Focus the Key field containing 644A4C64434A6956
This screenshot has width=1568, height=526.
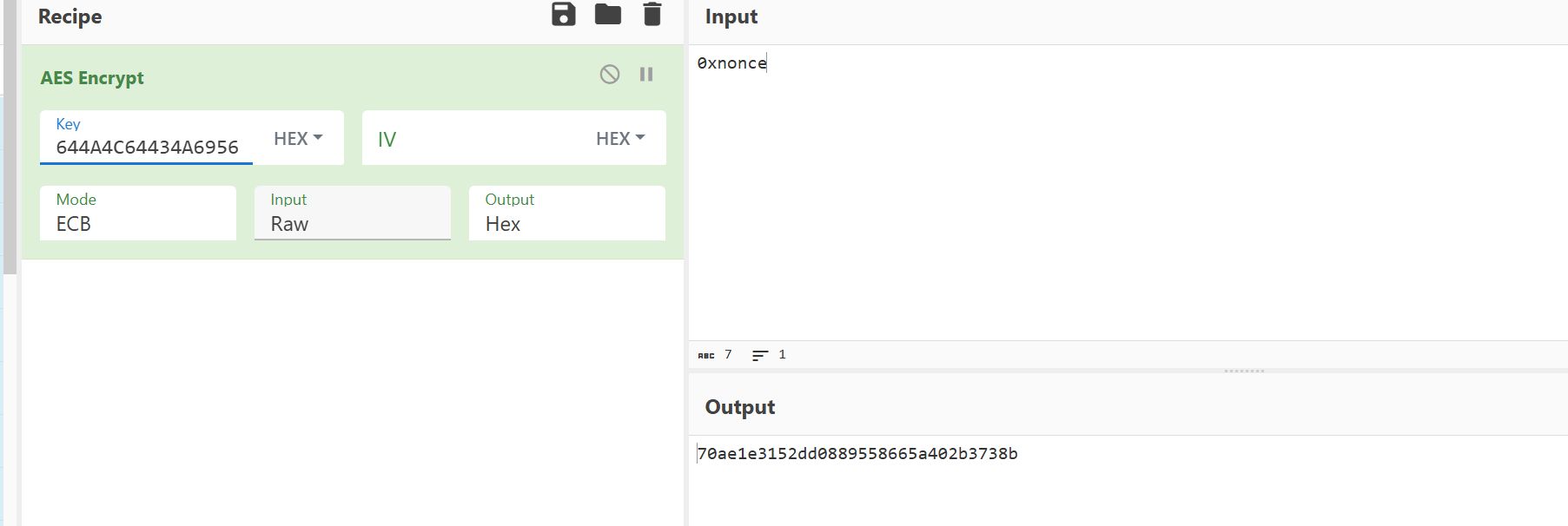(x=147, y=147)
